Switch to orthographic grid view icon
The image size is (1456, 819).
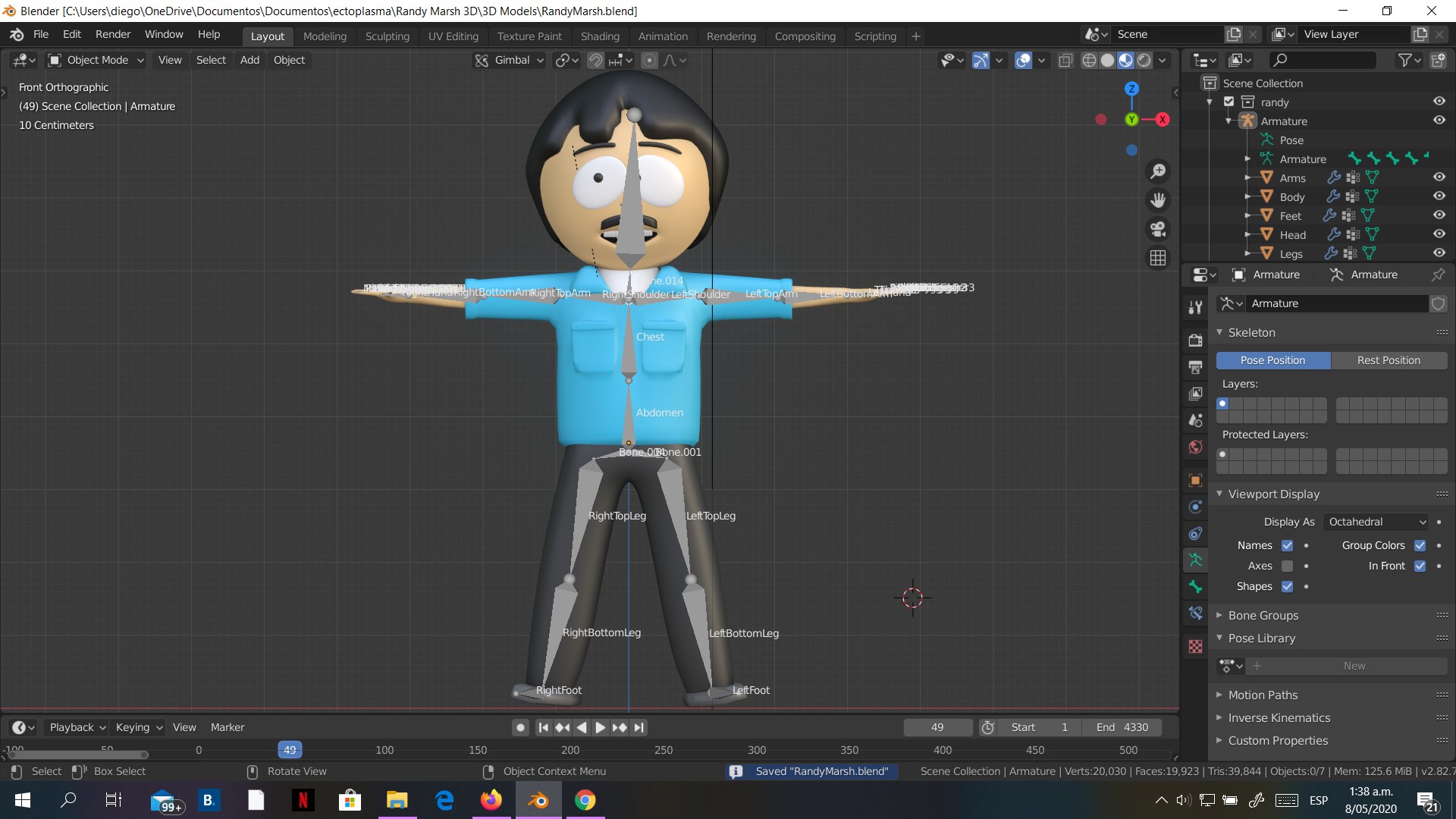[1158, 258]
